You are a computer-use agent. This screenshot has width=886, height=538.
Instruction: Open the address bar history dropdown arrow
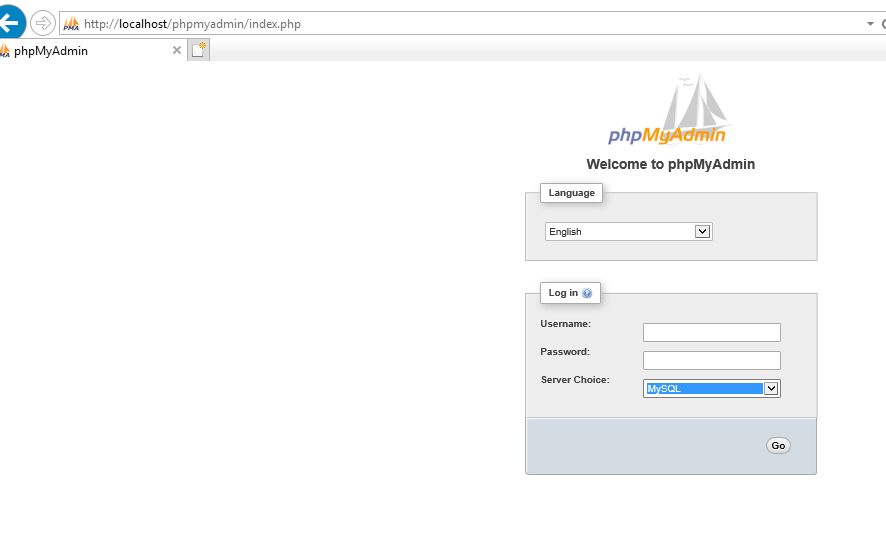[870, 24]
